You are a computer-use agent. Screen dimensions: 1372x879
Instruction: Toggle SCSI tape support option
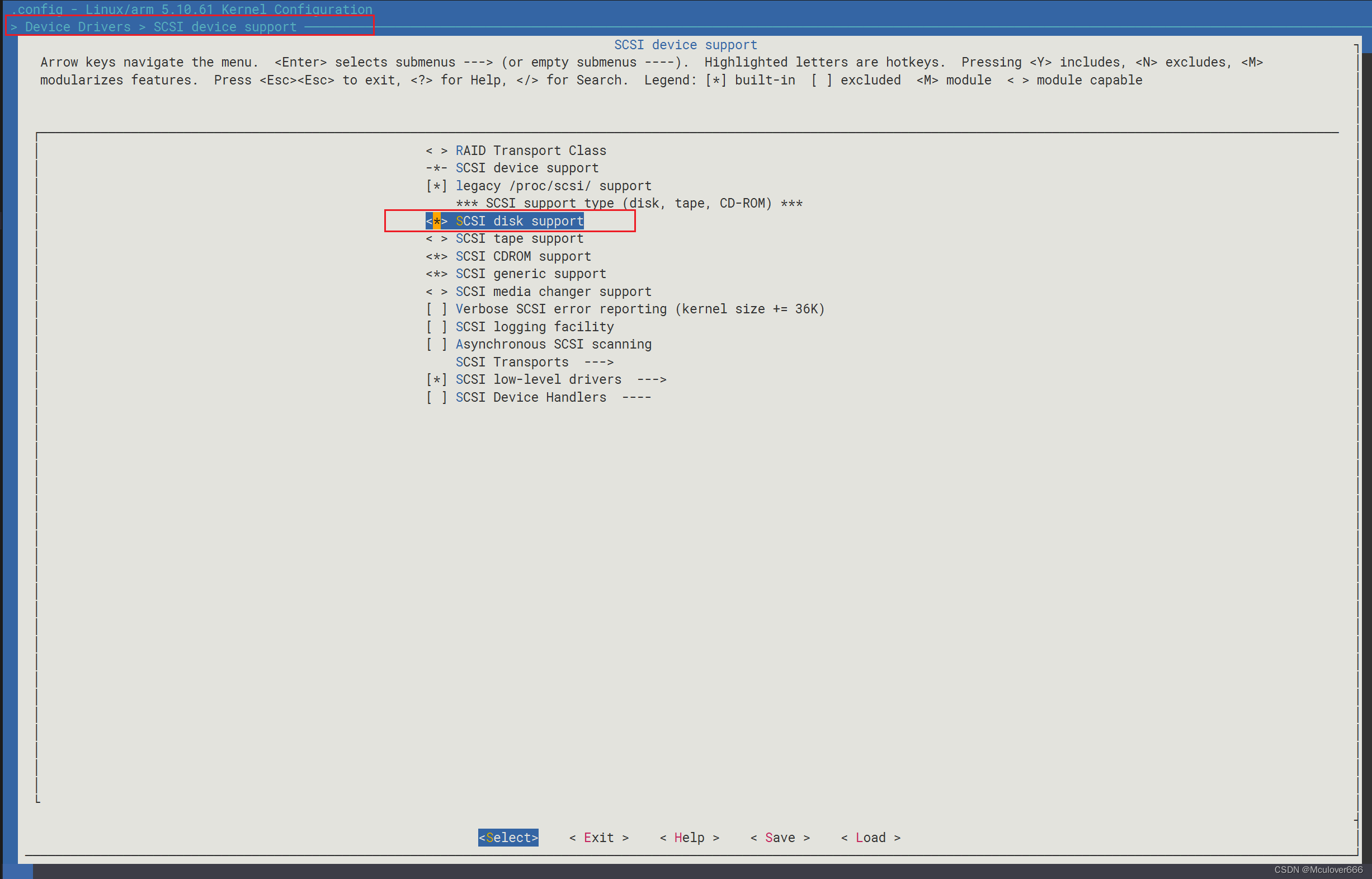pyautogui.click(x=518, y=238)
